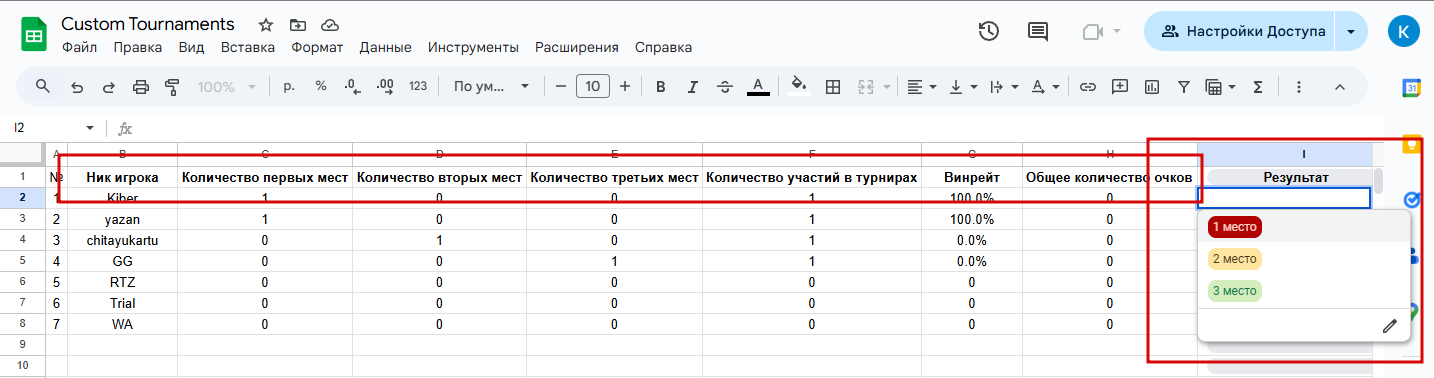The height and width of the screenshot is (378, 1434).
Task: Star the Custom Tournaments document
Action: tap(265, 24)
